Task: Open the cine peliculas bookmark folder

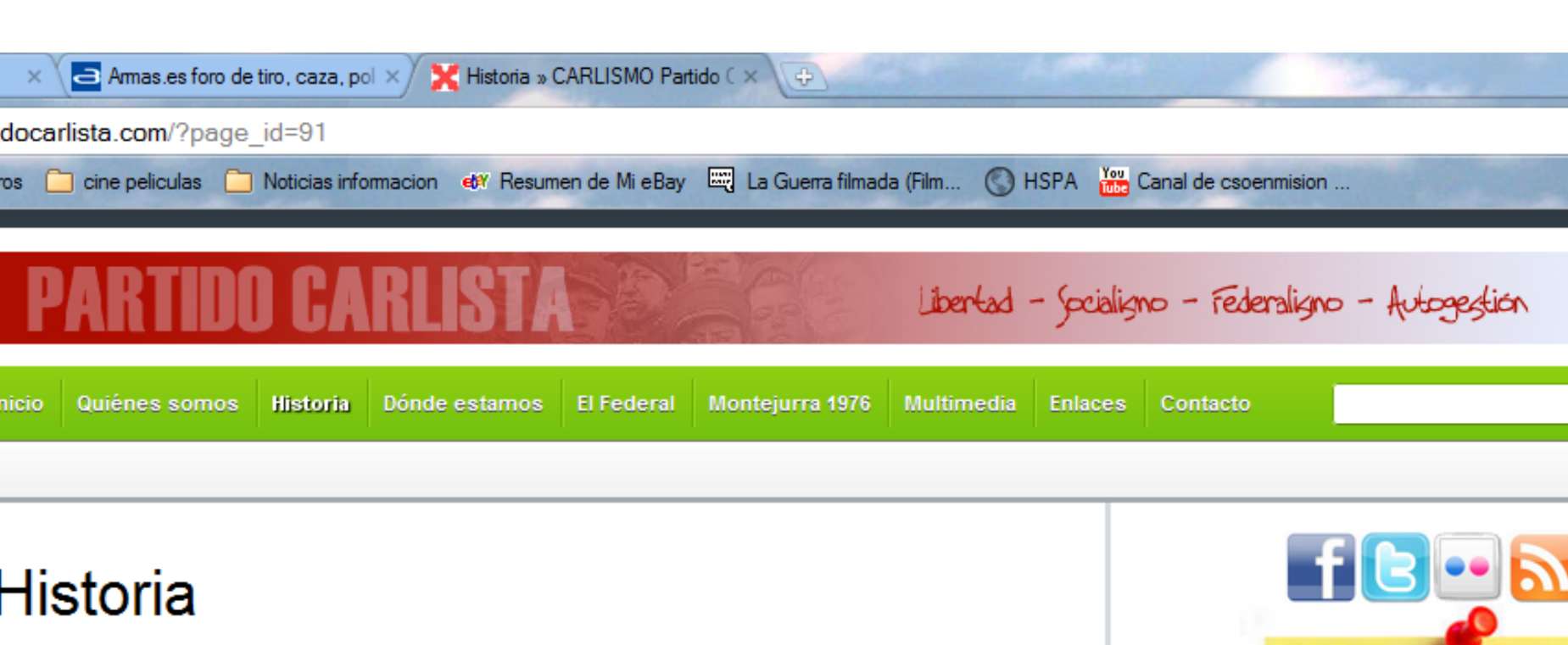Action: point(124,181)
